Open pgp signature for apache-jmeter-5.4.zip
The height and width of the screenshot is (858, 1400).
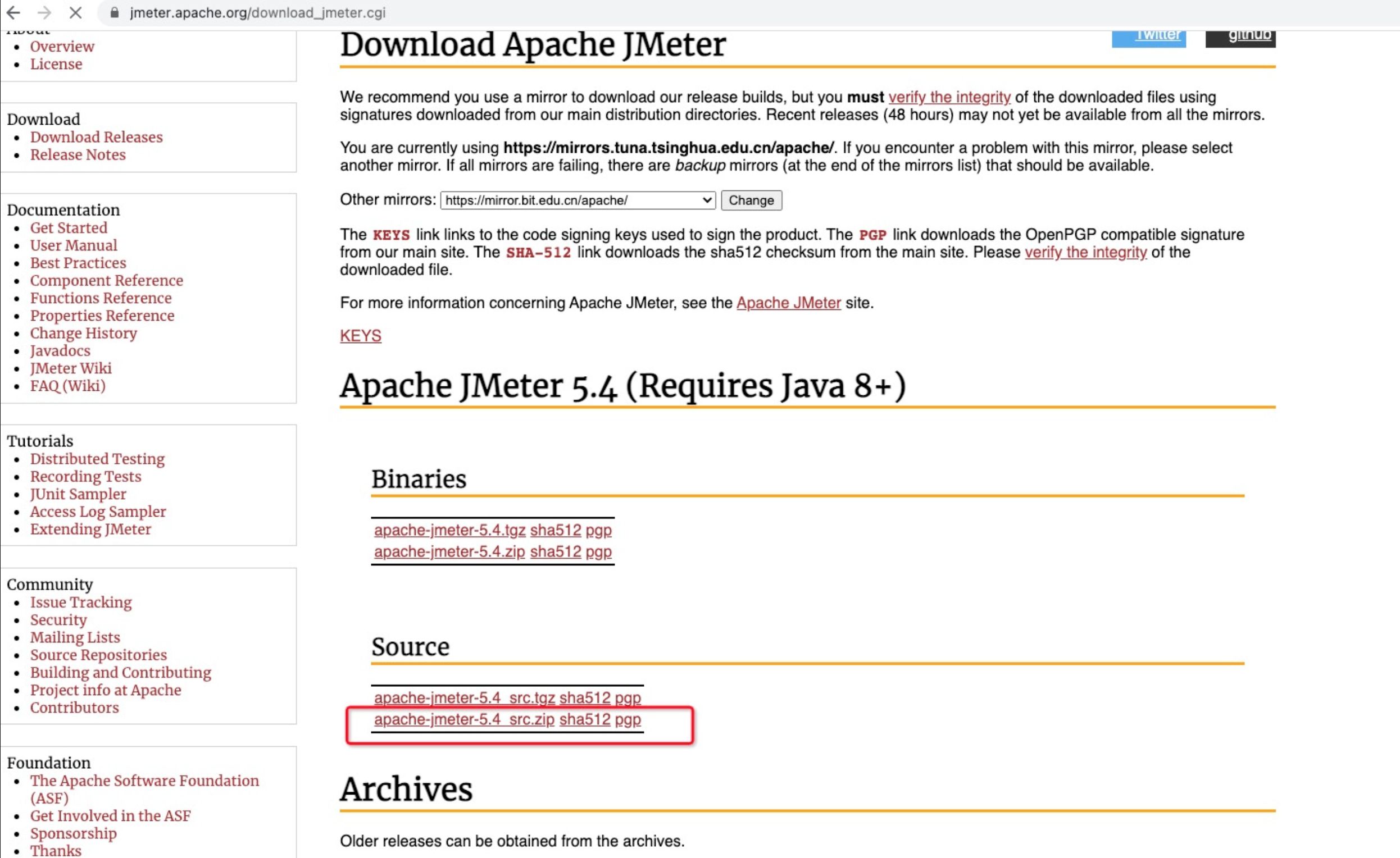point(599,552)
